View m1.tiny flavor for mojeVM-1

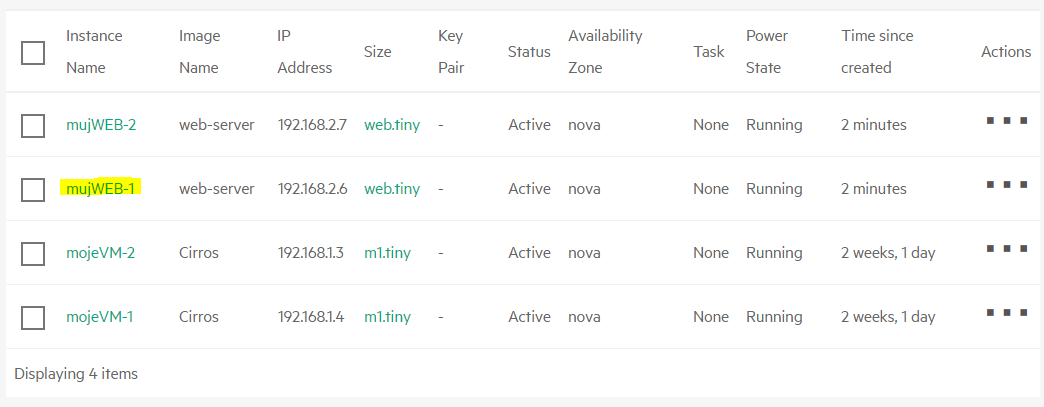pos(388,316)
